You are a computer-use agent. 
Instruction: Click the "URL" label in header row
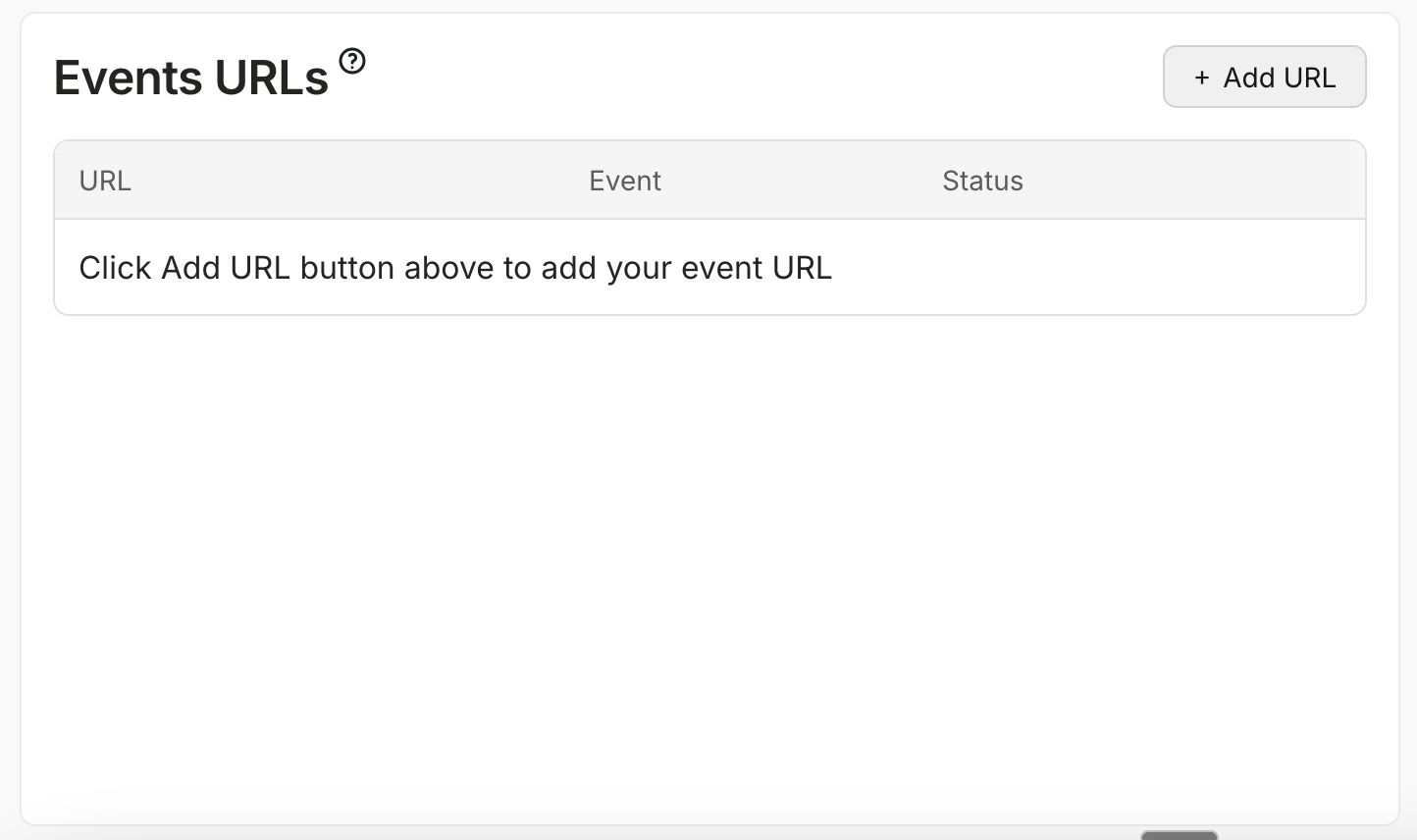point(105,181)
